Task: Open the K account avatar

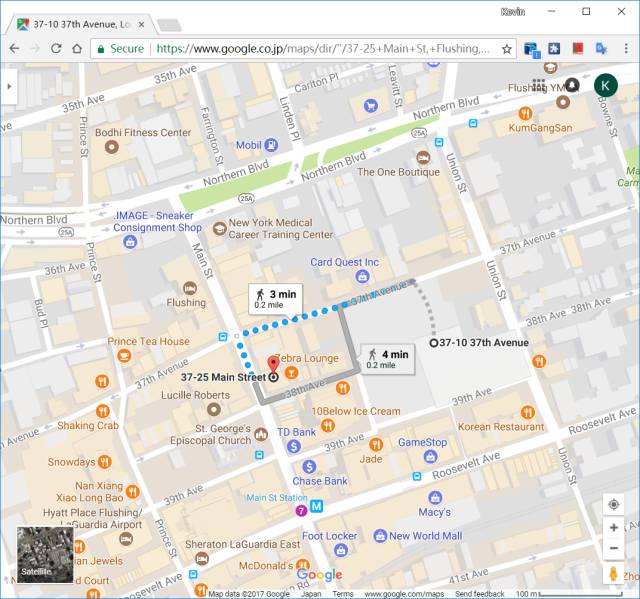Action: click(x=605, y=85)
